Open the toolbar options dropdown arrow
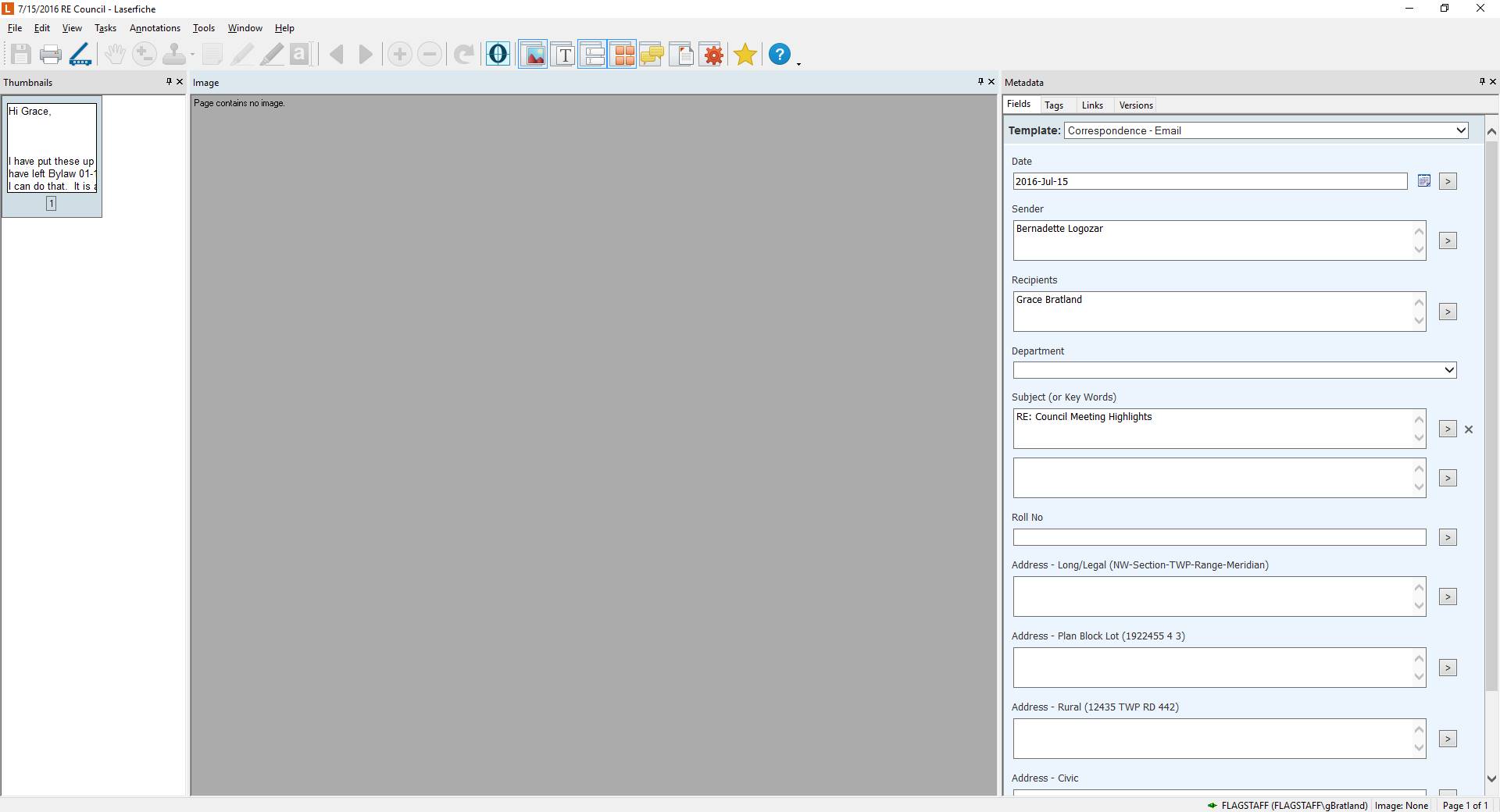The image size is (1500, 812). pos(798,64)
